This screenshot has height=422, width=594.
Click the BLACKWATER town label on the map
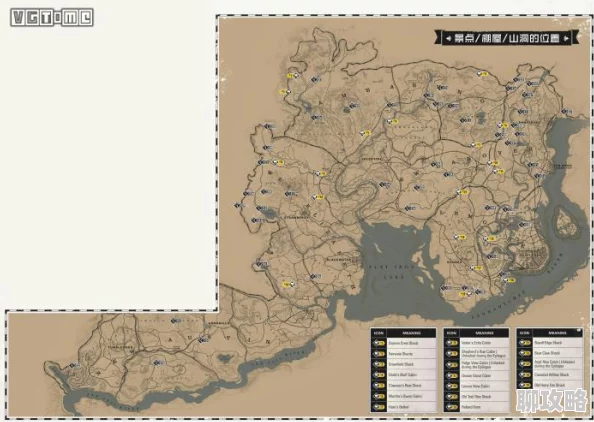point(339,260)
